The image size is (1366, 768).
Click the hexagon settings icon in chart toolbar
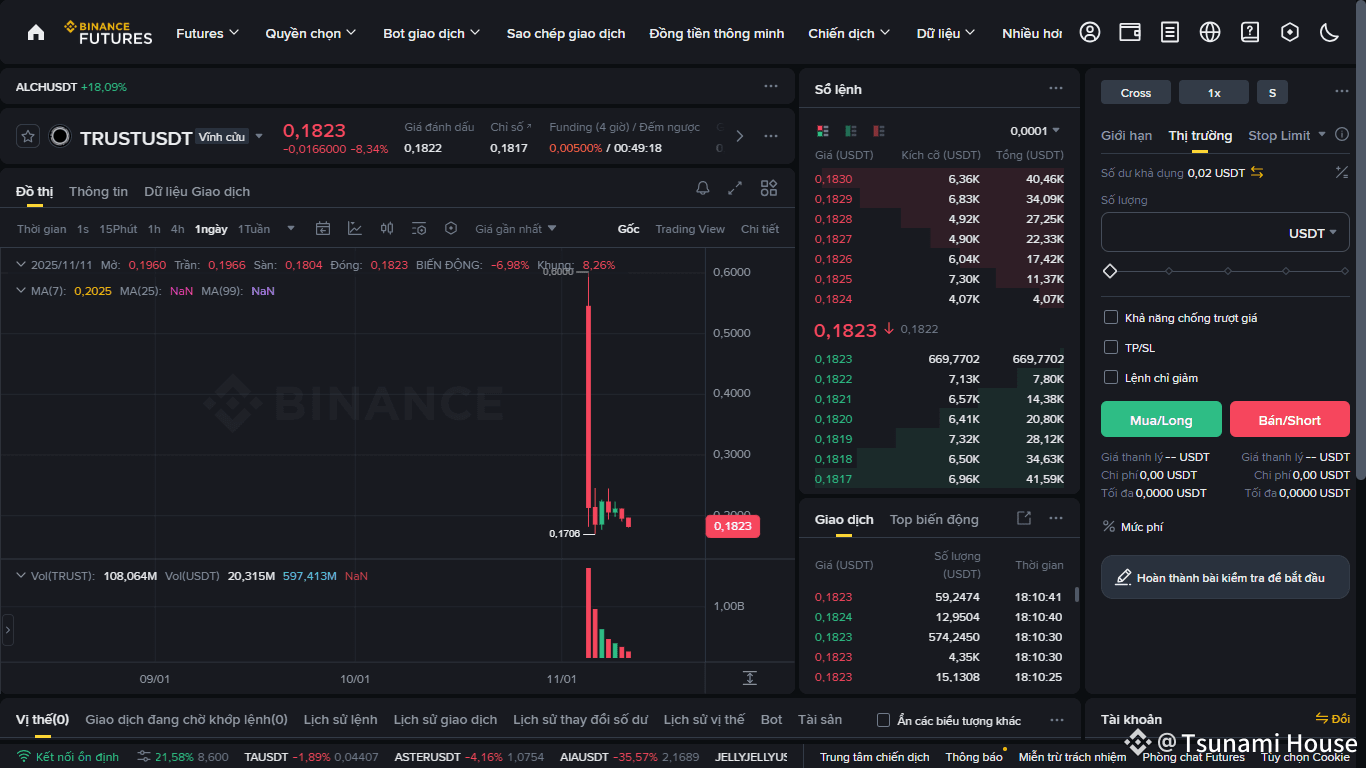pos(451,229)
